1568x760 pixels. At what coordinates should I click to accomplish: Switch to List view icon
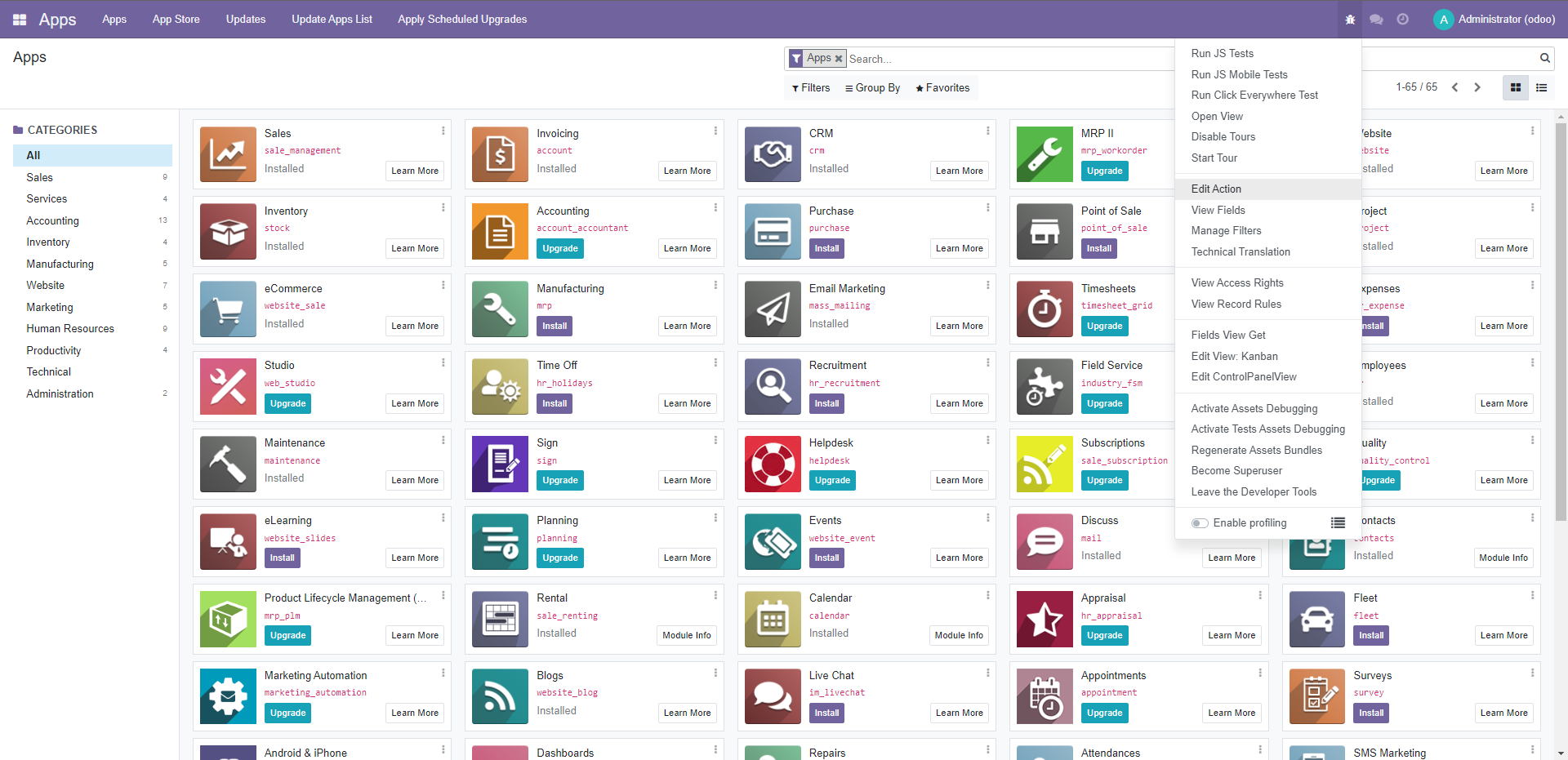[x=1542, y=87]
